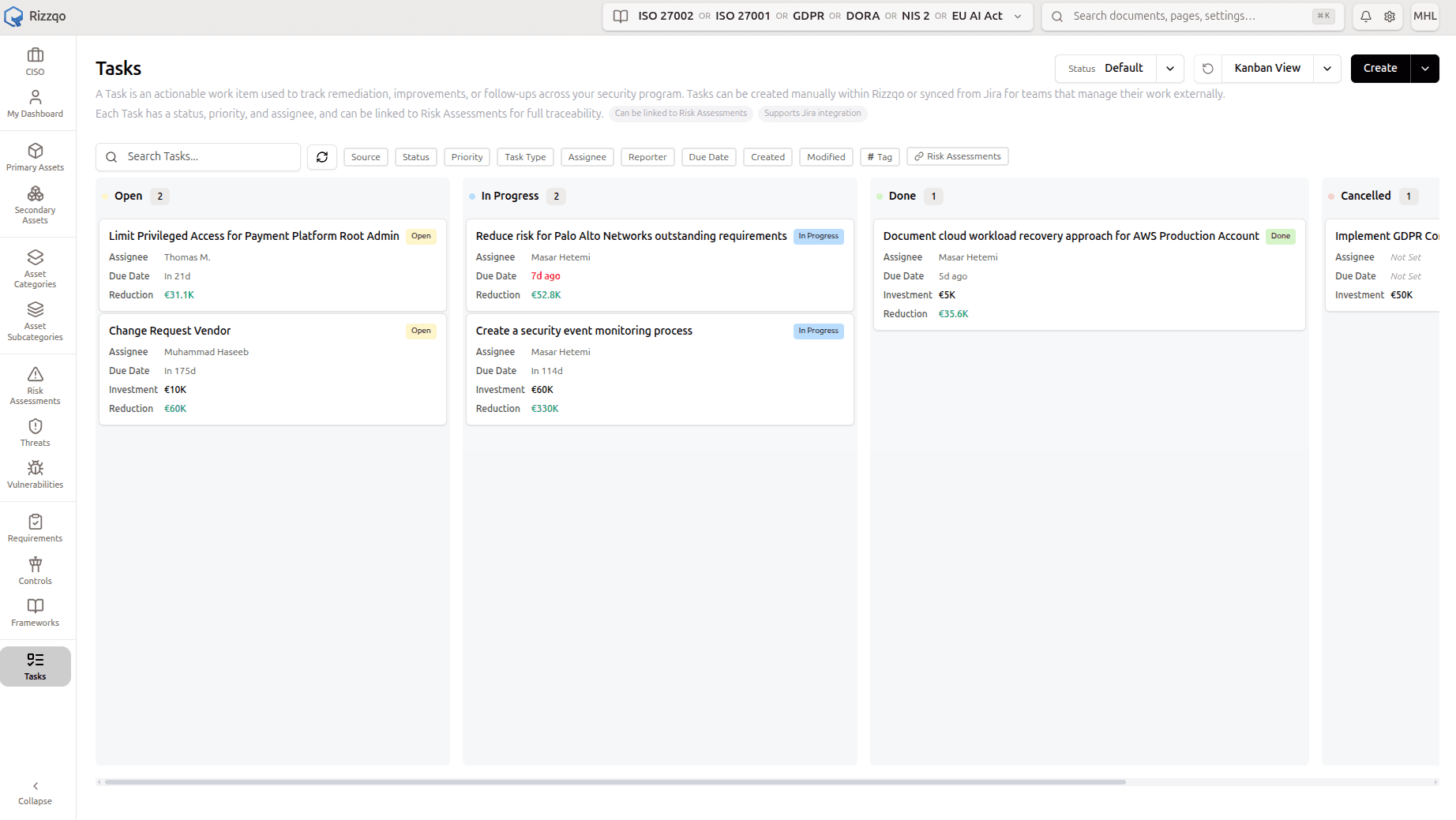Click the Create button
The width and height of the screenshot is (1456, 820).
tap(1380, 69)
